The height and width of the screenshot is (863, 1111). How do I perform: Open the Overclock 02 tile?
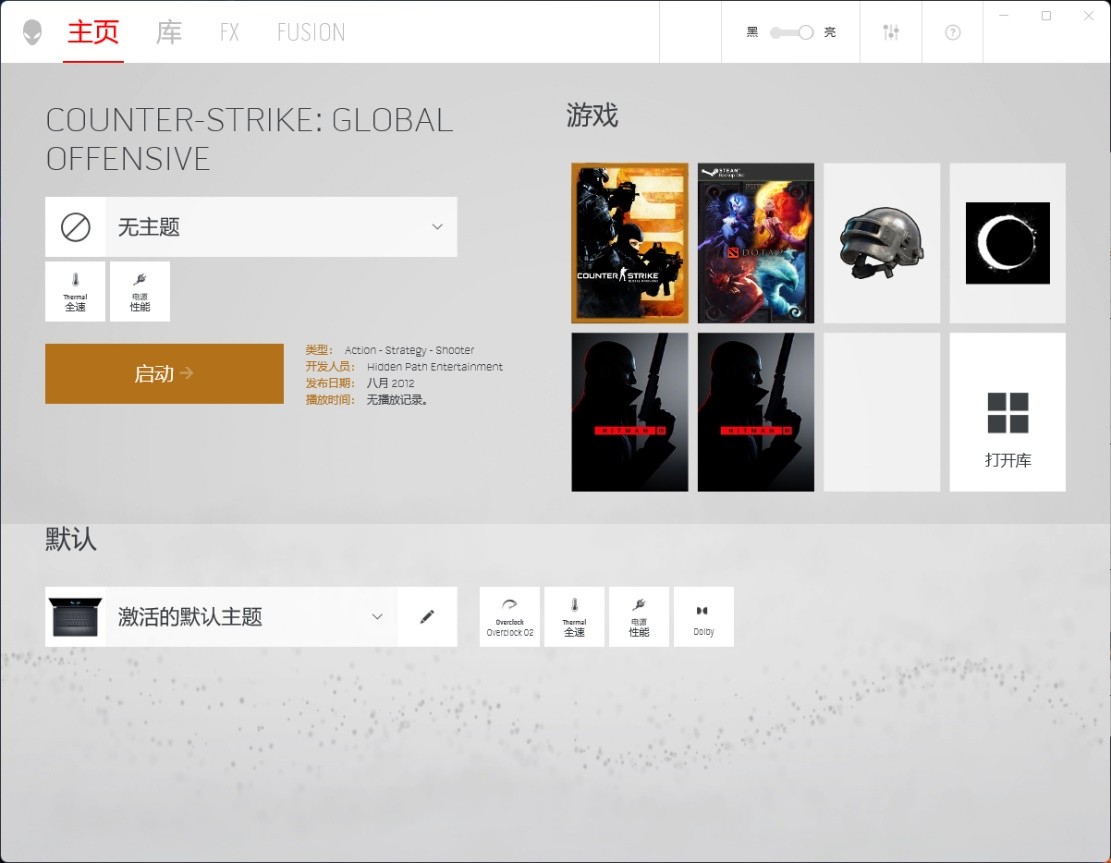coord(509,616)
